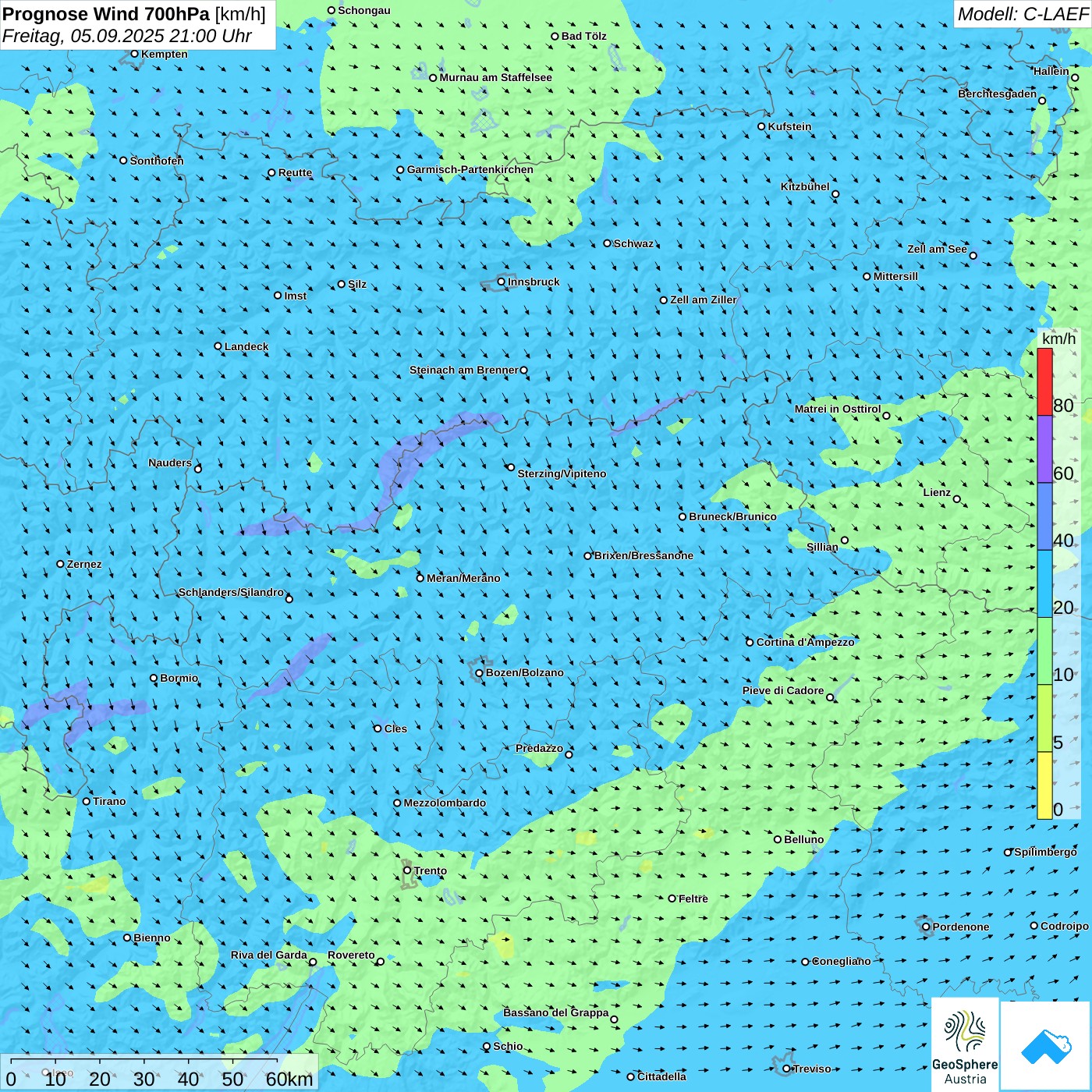The height and width of the screenshot is (1092, 1092).
Task: Click the Zell am Ziller label
Action: (x=704, y=300)
